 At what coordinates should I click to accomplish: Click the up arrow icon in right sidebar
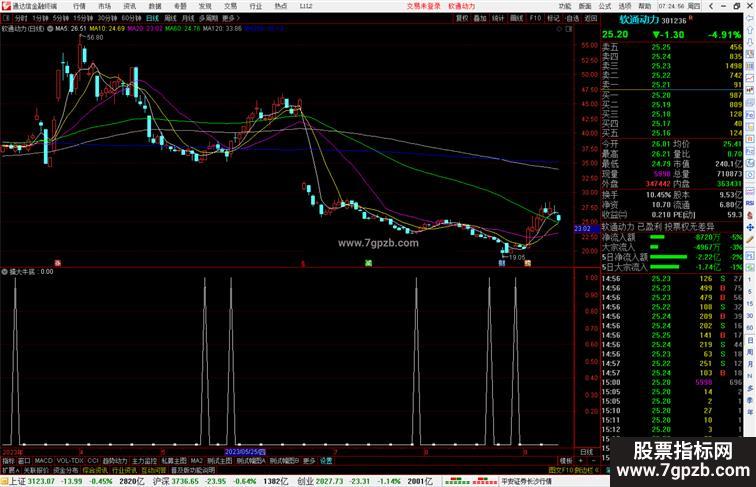pyautogui.click(x=750, y=30)
